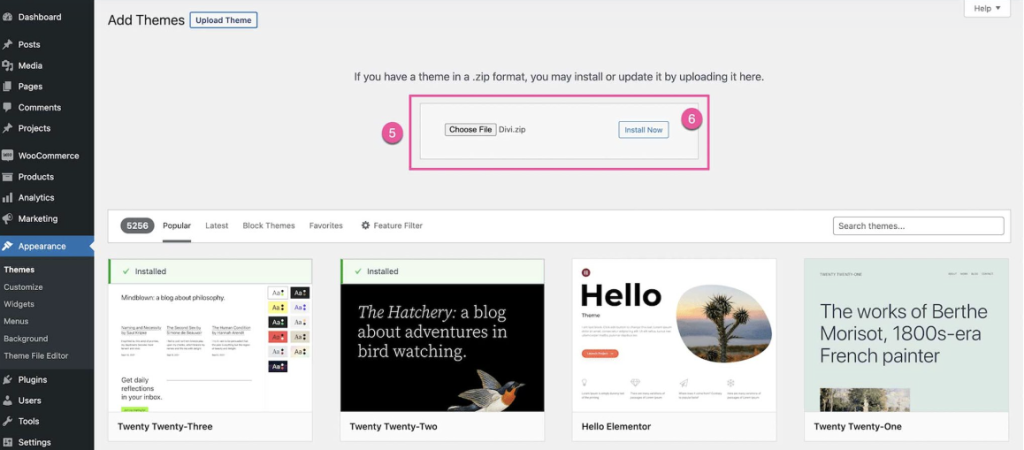Click the Search themes input field

click(918, 226)
